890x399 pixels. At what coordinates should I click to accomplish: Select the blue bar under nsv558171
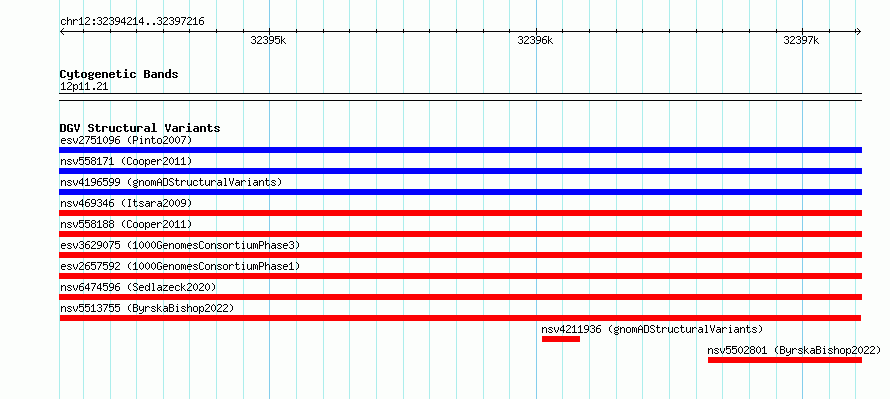click(460, 171)
